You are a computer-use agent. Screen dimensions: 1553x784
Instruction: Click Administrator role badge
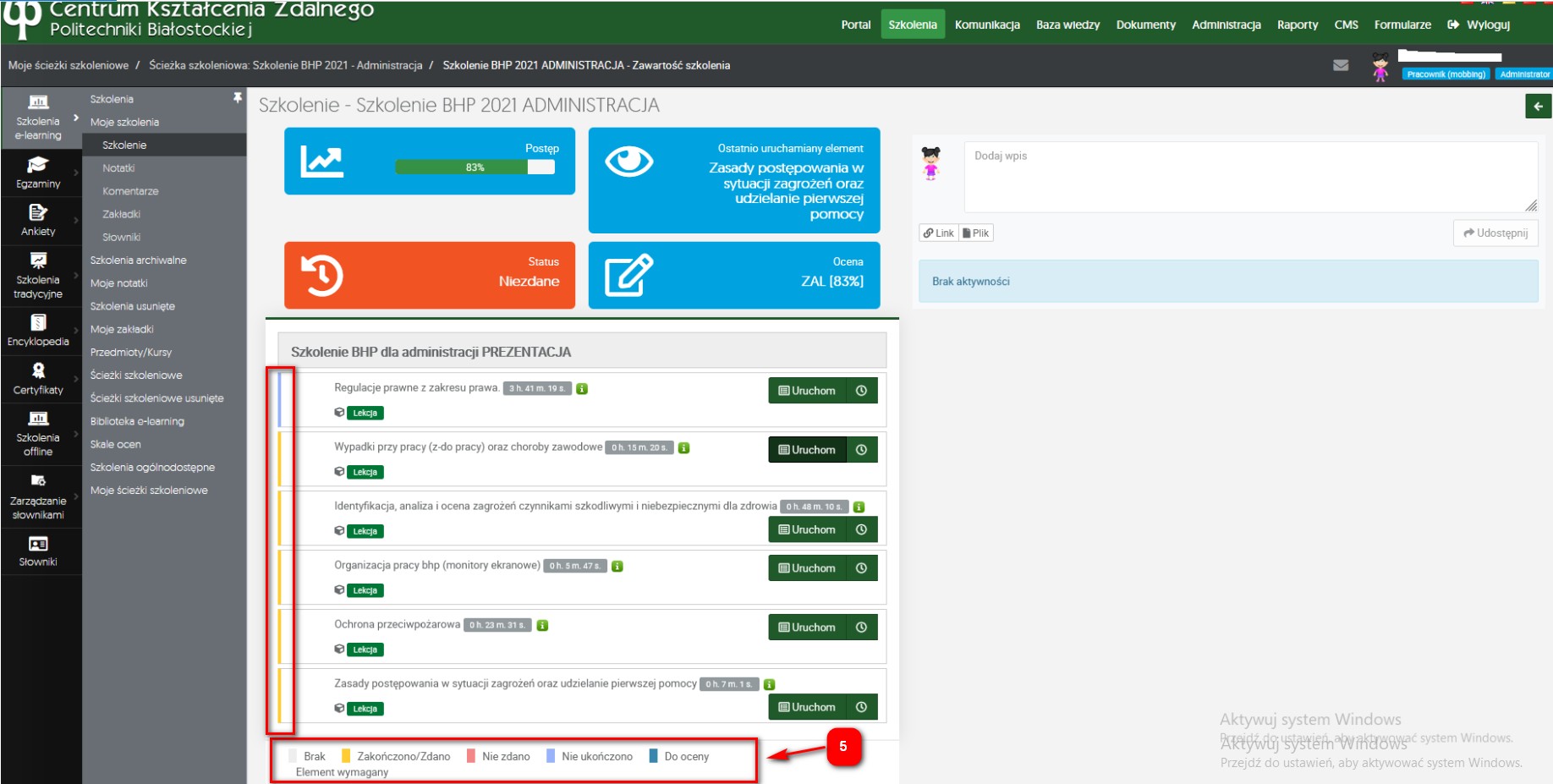(x=1524, y=74)
